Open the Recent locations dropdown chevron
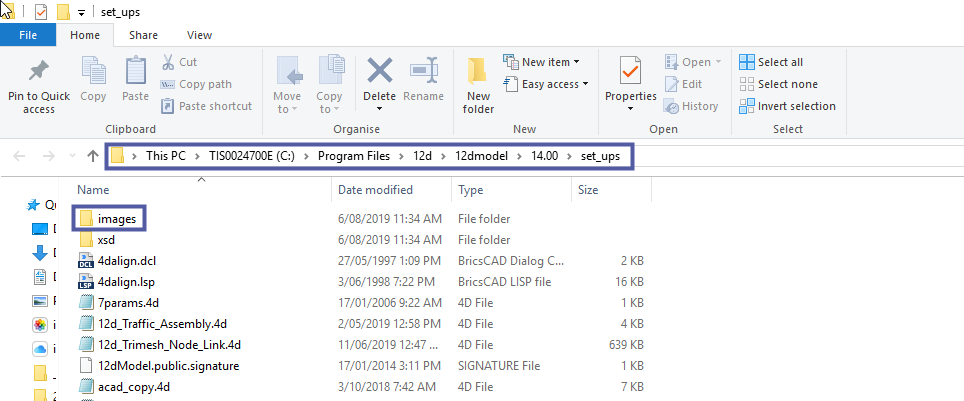The image size is (964, 401). pos(73,156)
